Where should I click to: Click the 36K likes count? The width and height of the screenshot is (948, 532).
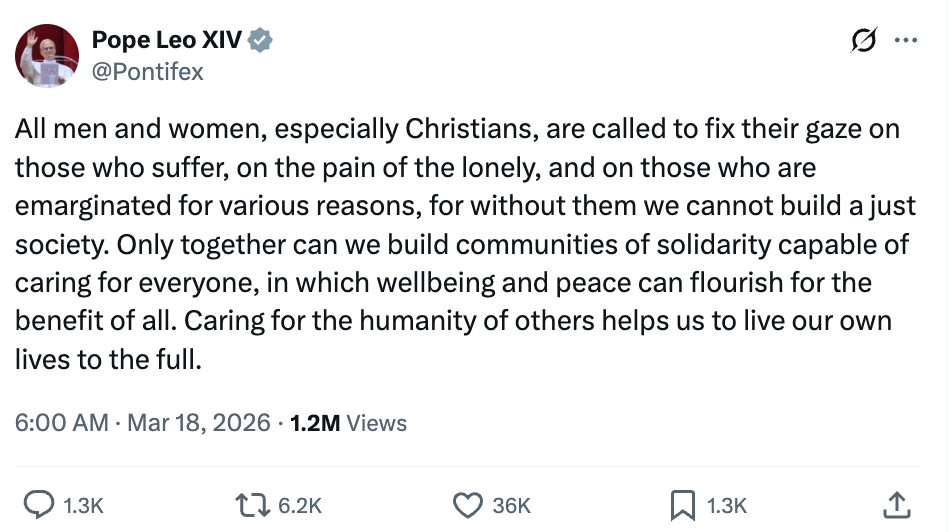point(511,506)
